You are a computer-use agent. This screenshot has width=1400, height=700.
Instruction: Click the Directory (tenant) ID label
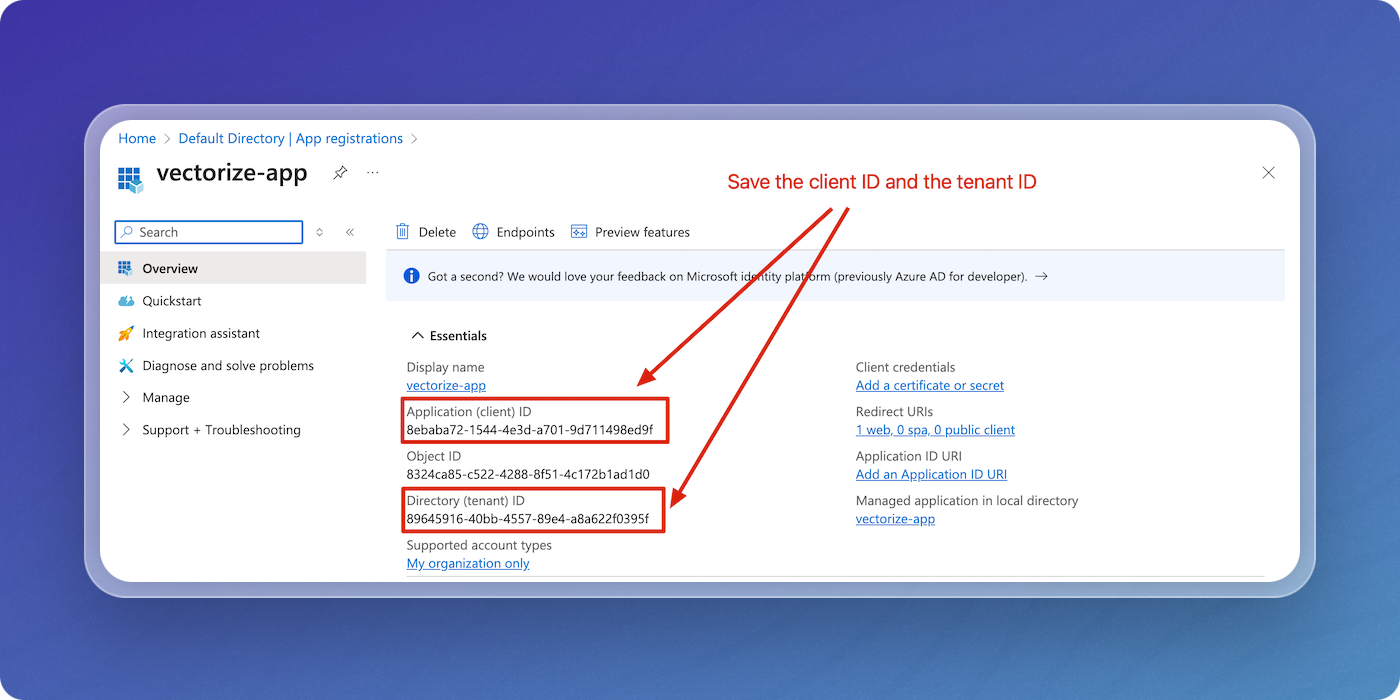click(466, 501)
